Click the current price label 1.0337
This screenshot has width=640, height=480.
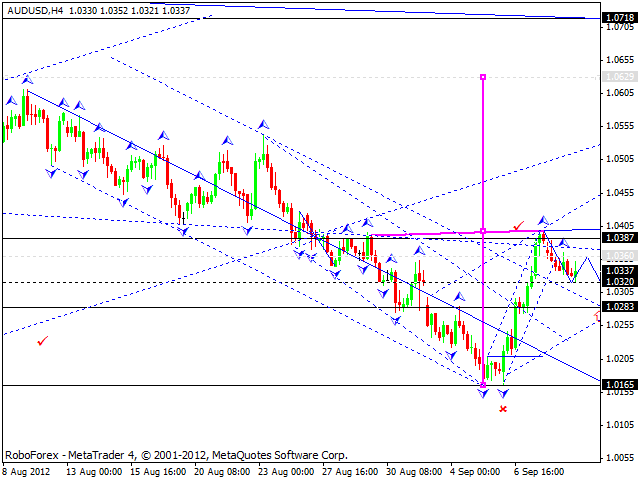(620, 271)
